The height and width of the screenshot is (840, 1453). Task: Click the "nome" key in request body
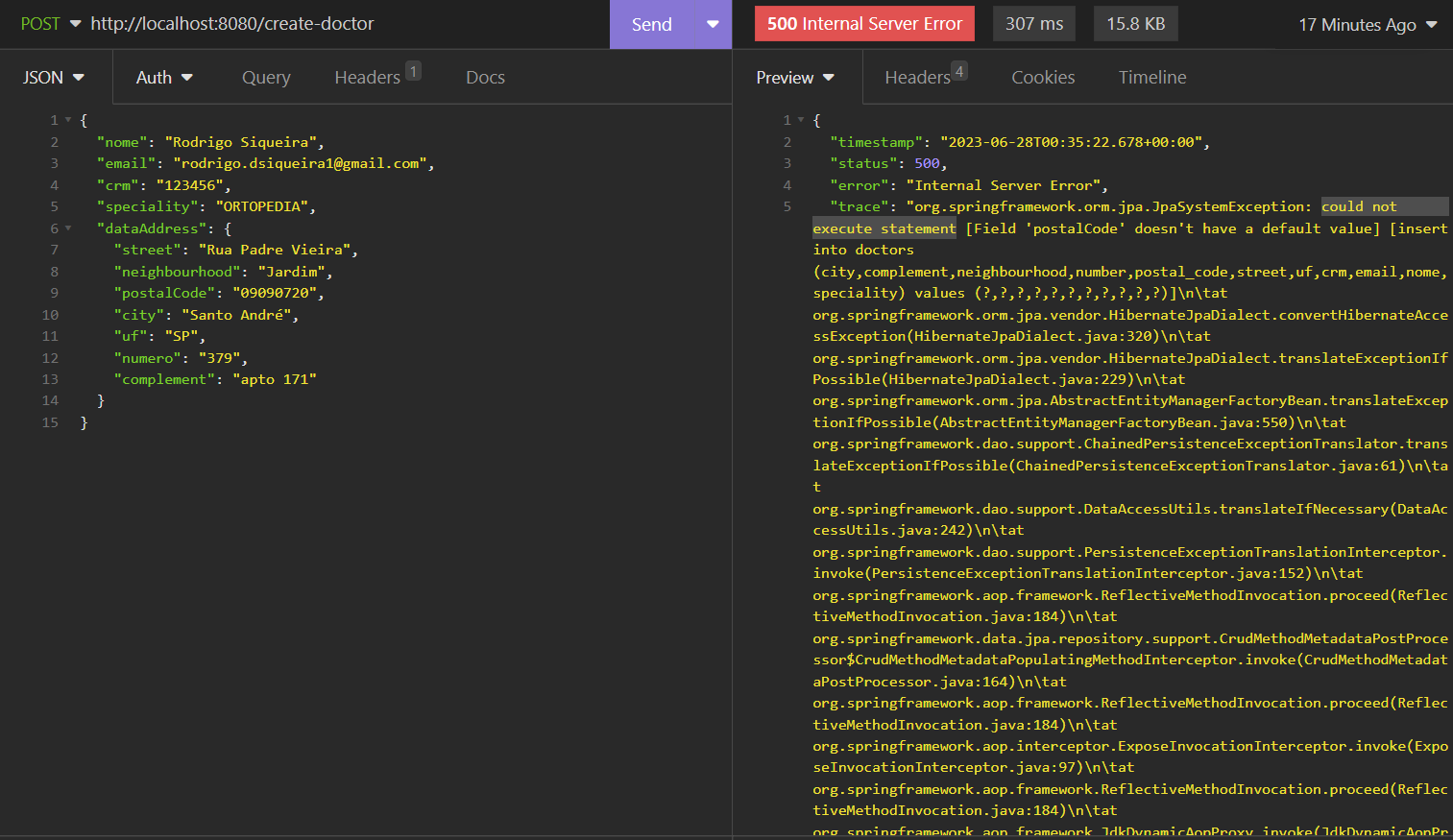122,142
